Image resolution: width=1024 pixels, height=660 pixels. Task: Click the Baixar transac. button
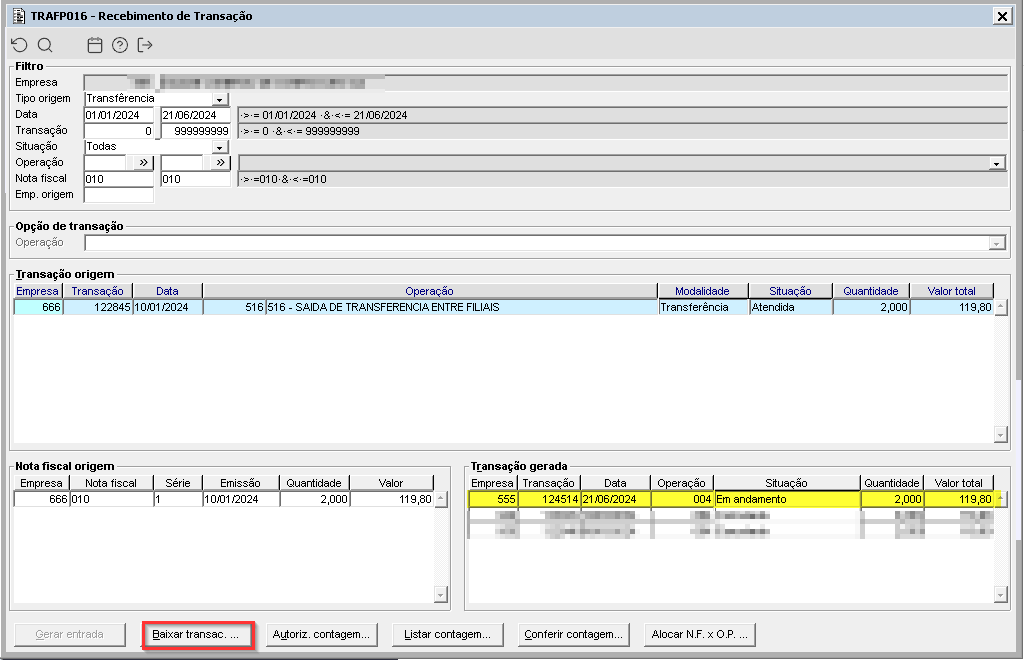point(198,635)
